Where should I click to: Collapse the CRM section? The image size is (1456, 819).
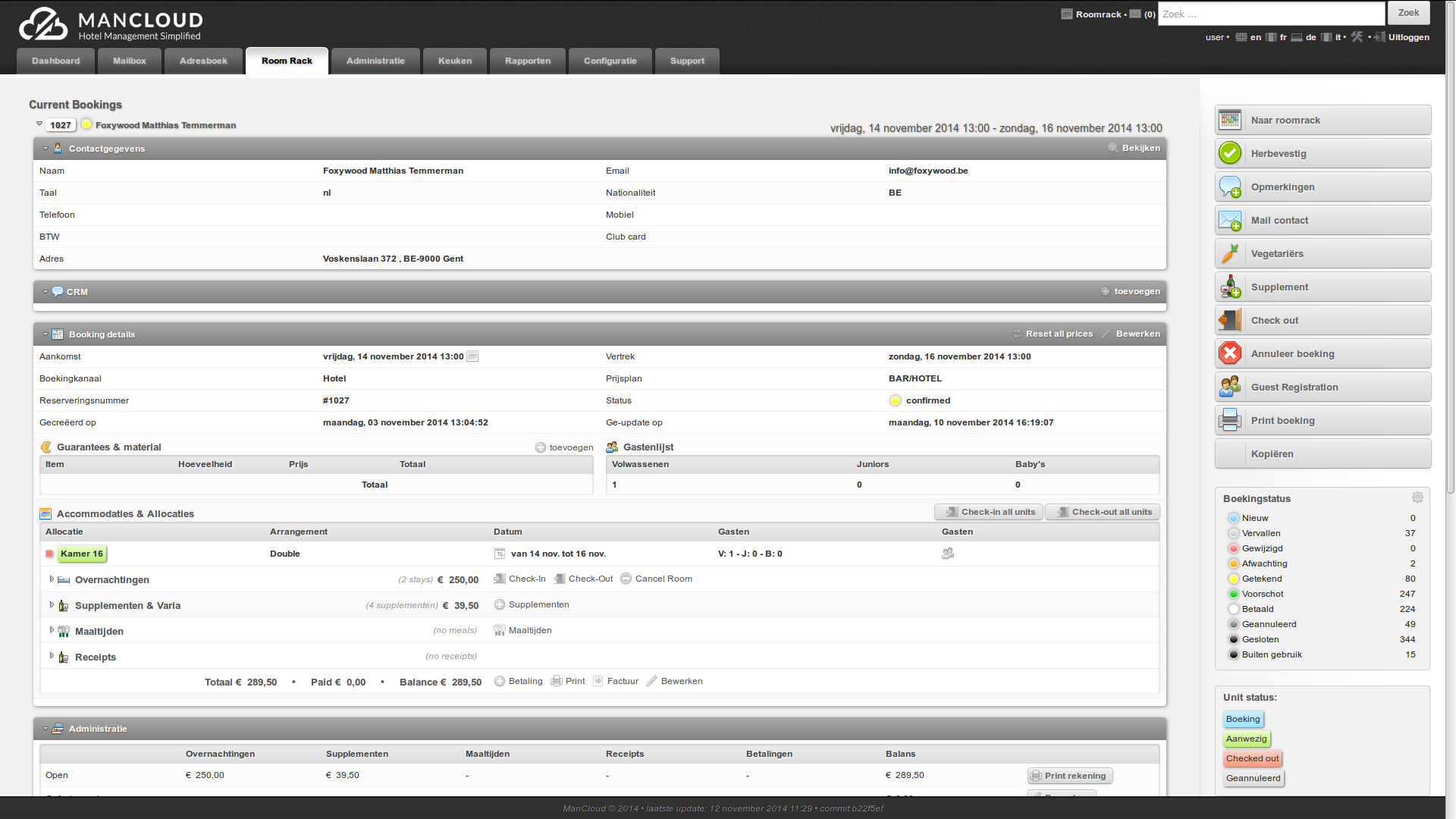pyautogui.click(x=45, y=292)
